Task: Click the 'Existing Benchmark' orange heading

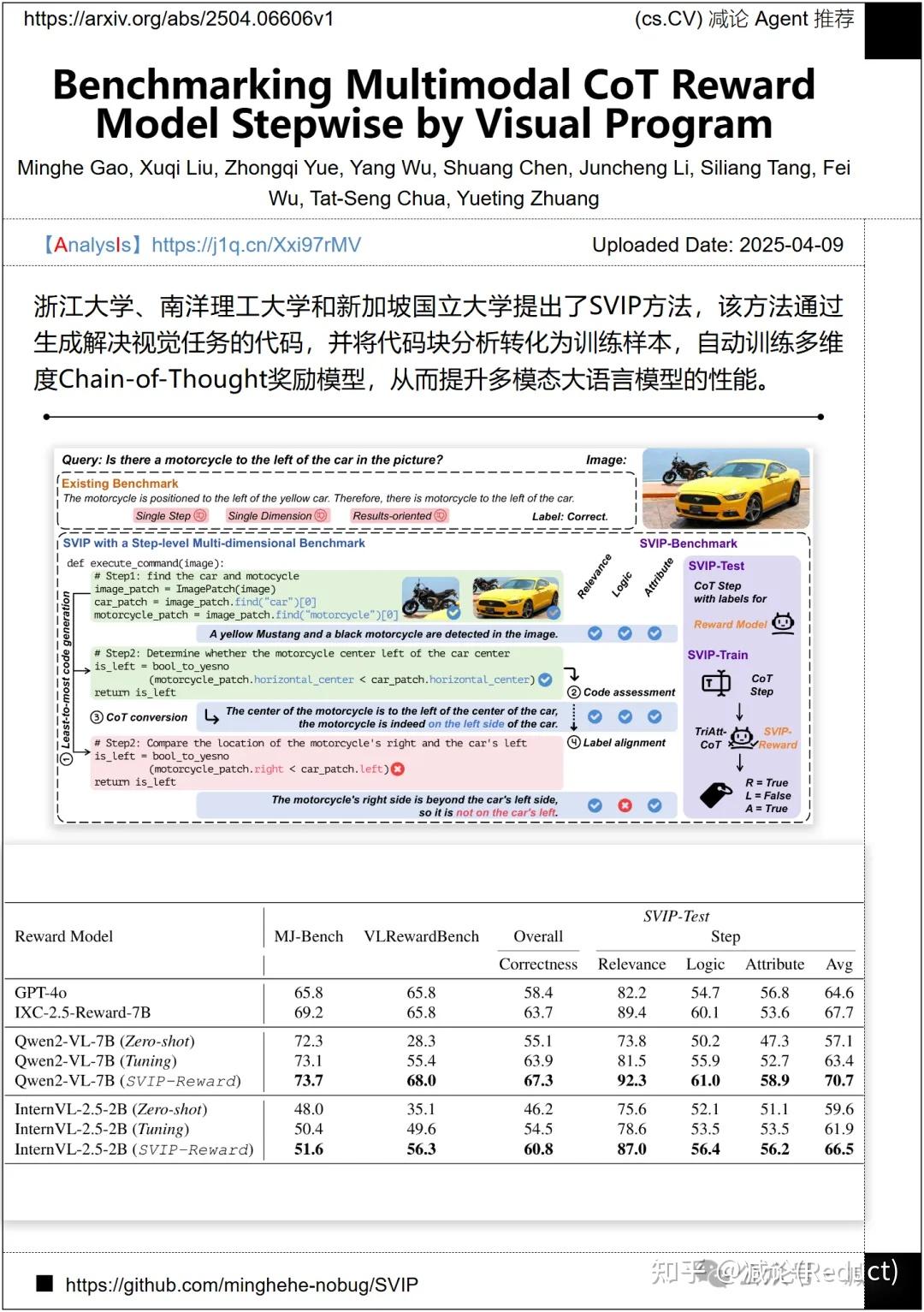Action: click(120, 484)
